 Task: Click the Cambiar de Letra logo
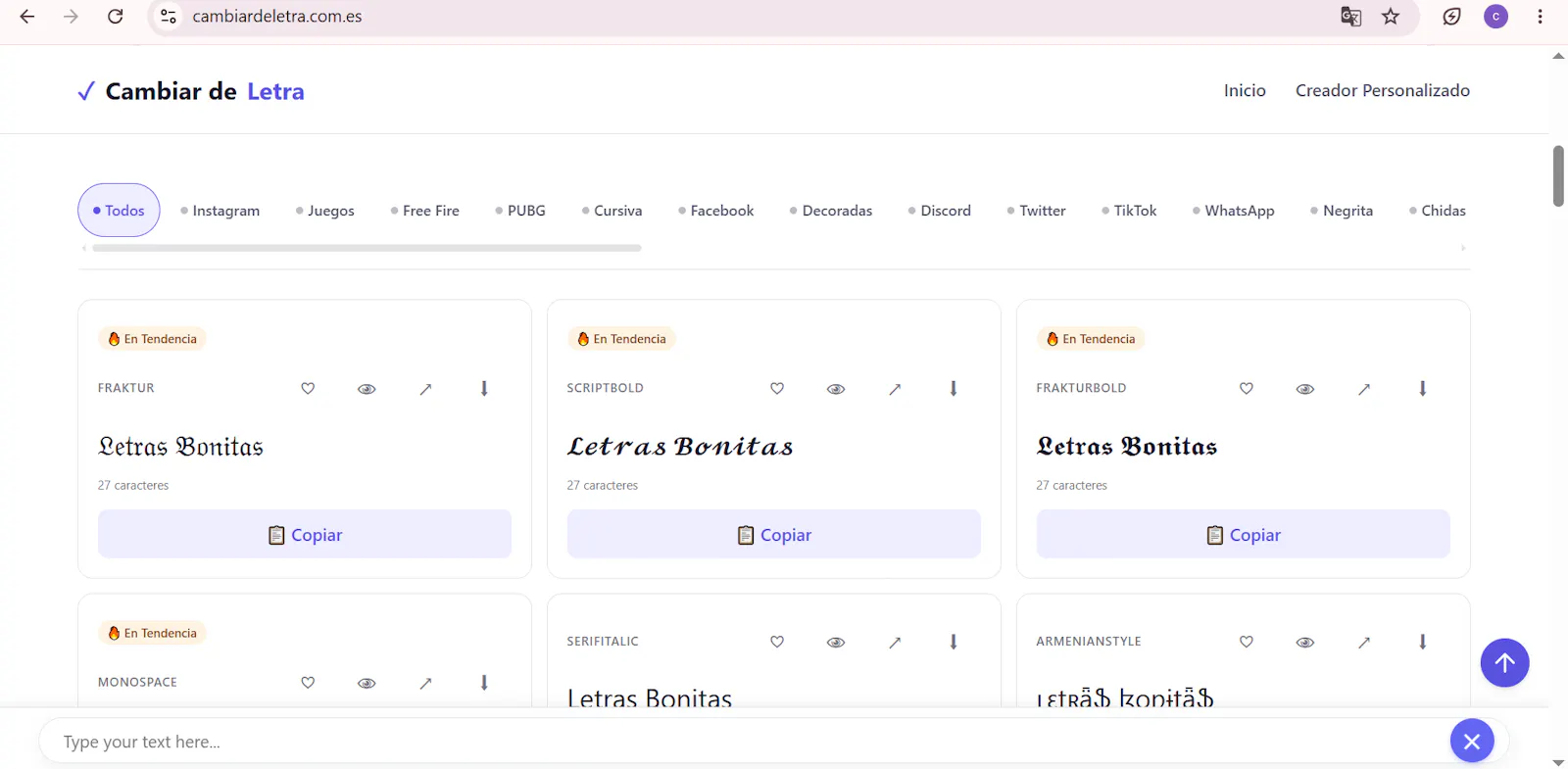coord(191,91)
